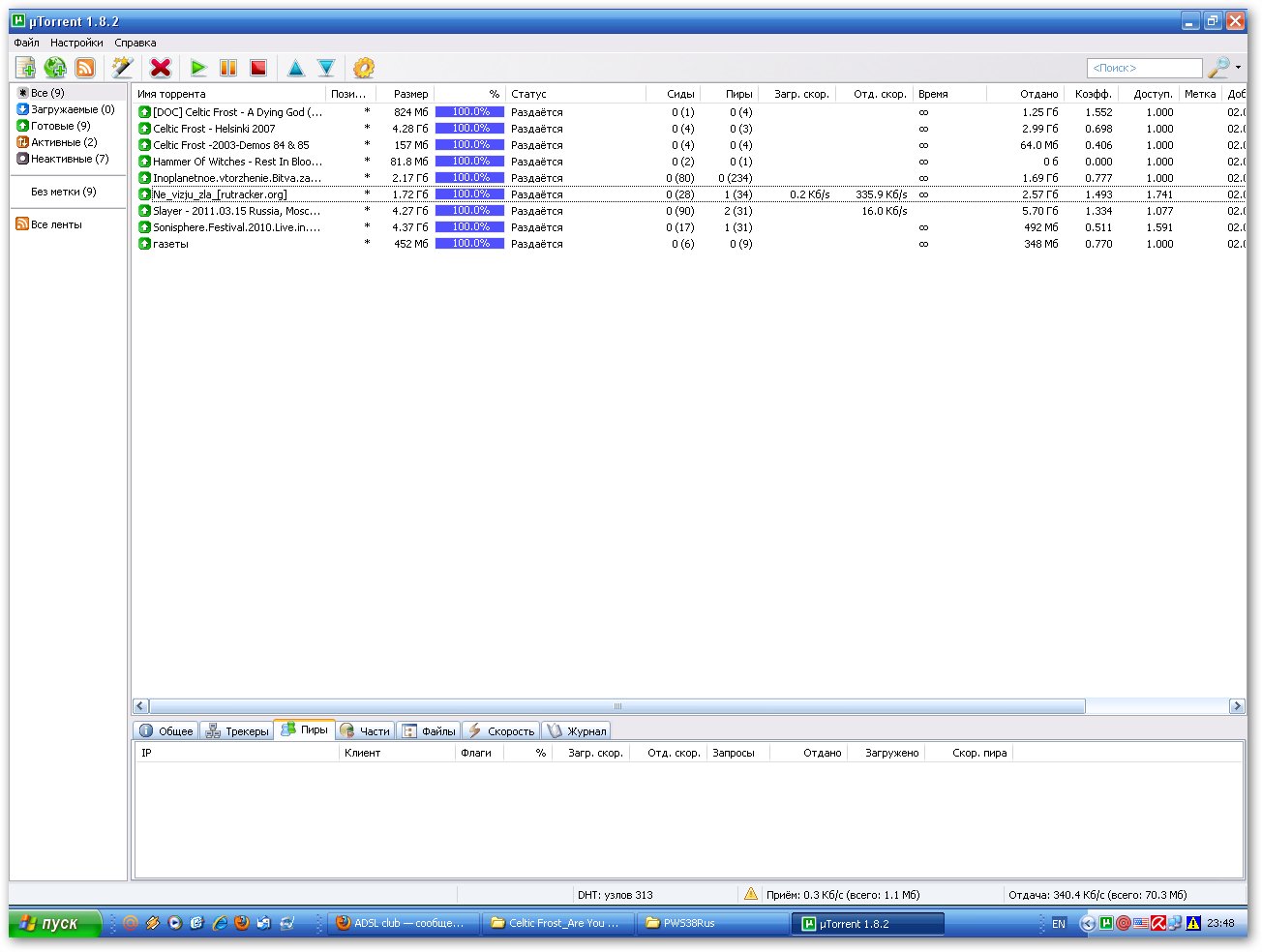Switch to Файлы tab
Image resolution: width=1262 pixels, height=952 pixels.
click(x=429, y=731)
